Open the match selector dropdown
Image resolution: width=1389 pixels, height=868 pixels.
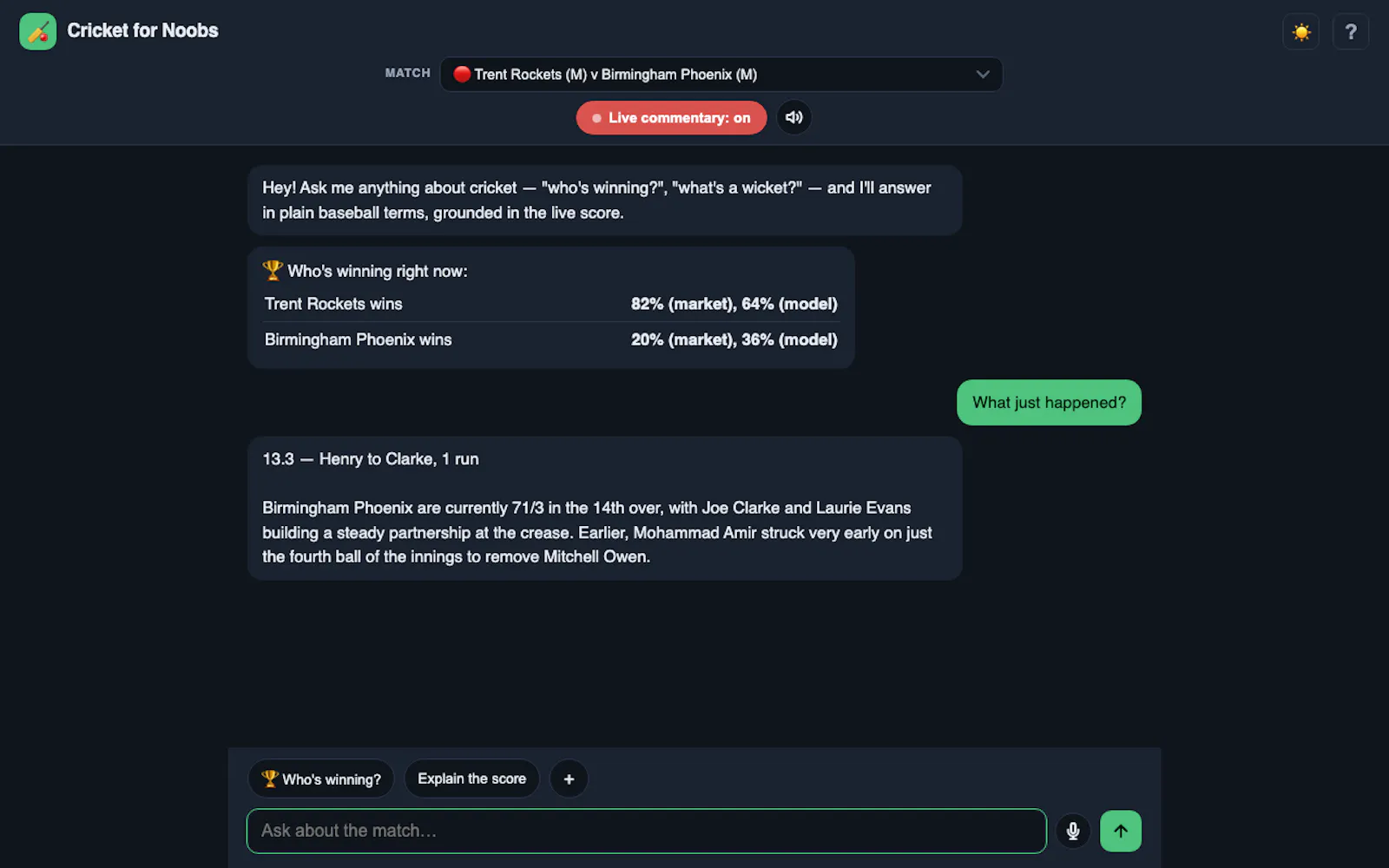[x=721, y=75]
